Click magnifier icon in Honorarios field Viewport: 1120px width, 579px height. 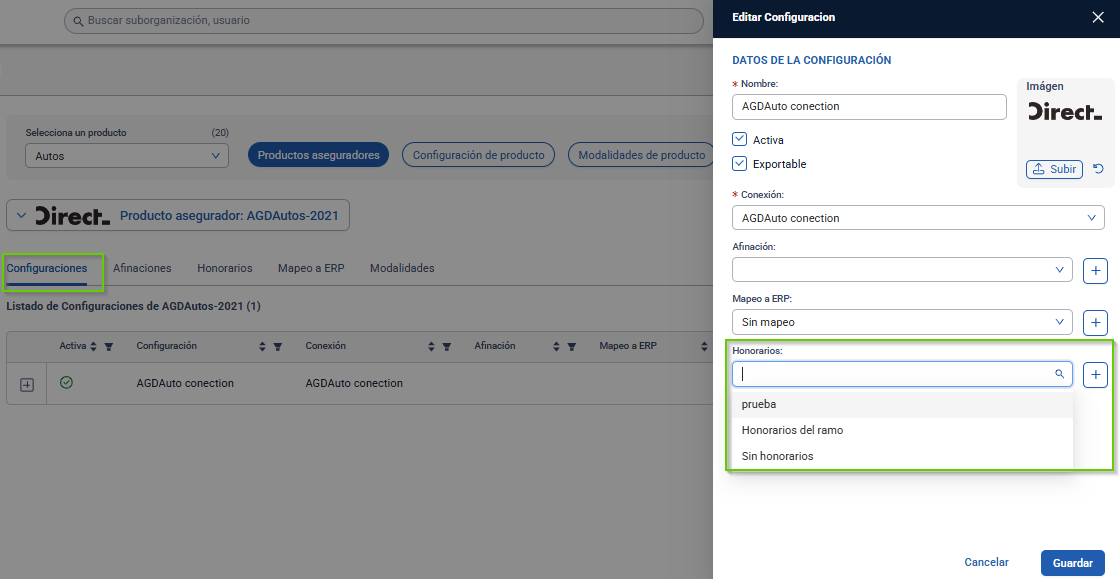(x=1059, y=374)
